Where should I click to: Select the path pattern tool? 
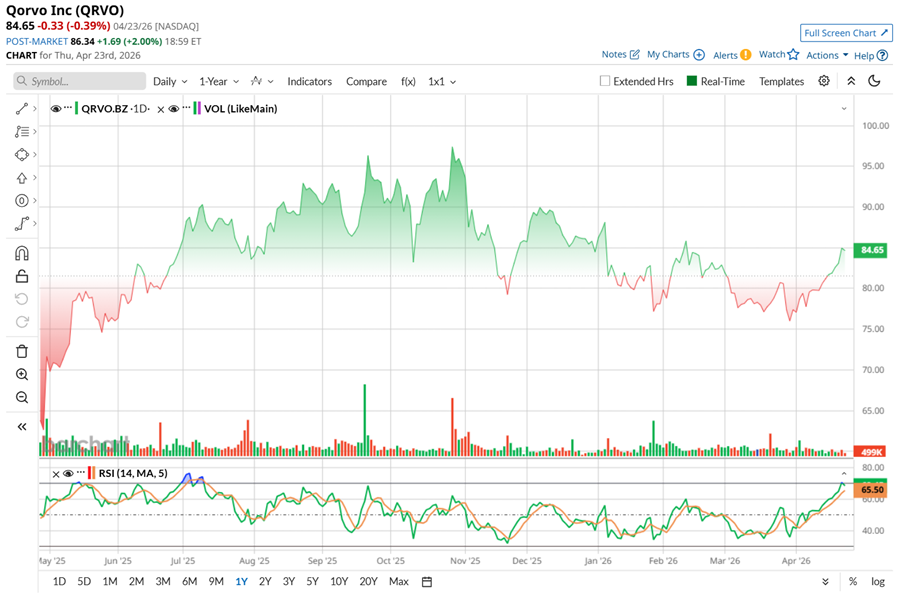(x=22, y=224)
